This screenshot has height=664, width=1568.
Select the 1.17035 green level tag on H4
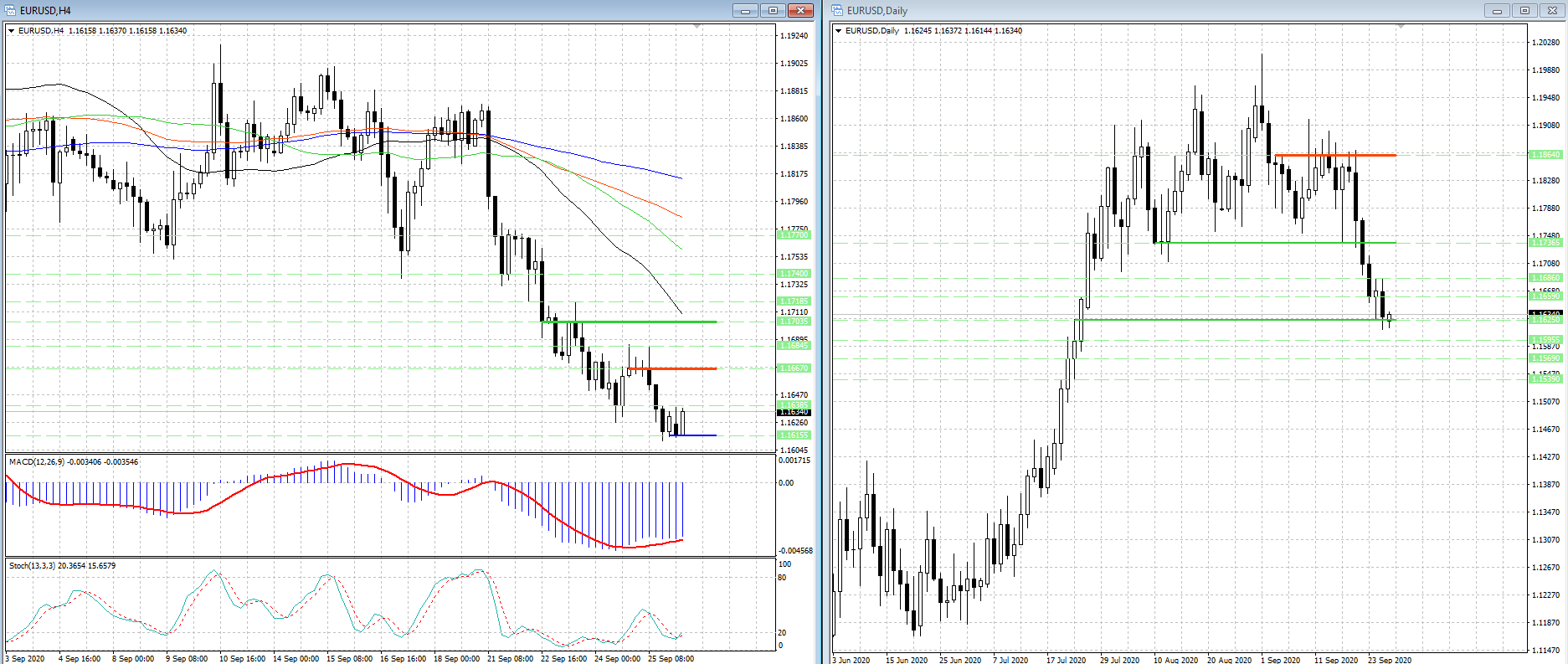(x=794, y=322)
